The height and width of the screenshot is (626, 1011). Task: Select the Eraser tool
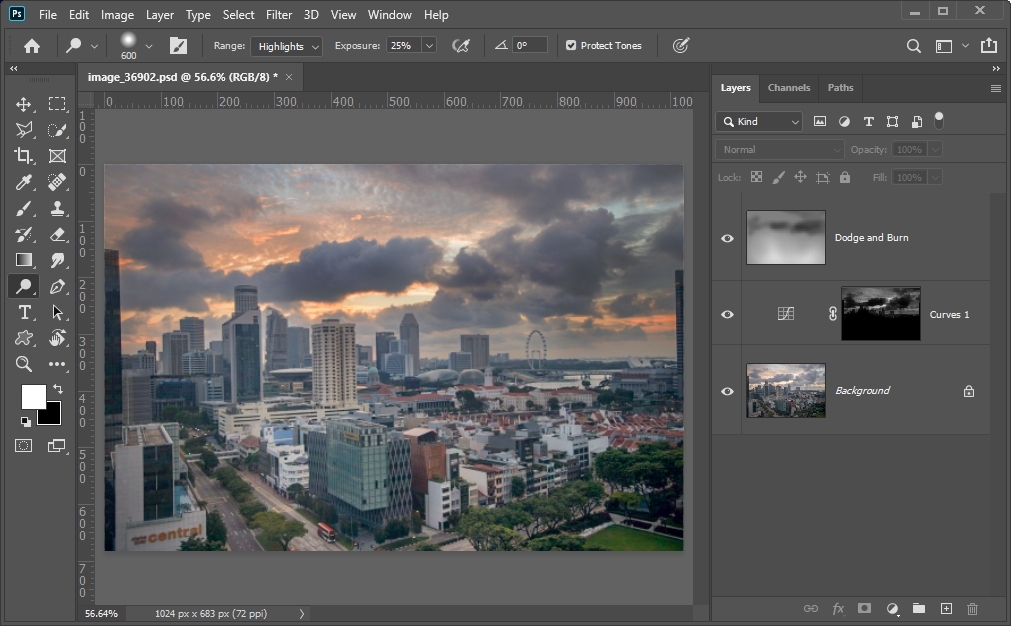point(57,235)
